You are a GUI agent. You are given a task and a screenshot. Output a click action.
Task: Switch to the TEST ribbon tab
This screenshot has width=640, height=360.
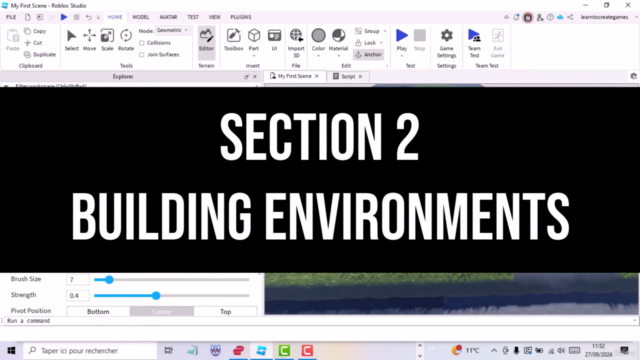[x=193, y=17]
